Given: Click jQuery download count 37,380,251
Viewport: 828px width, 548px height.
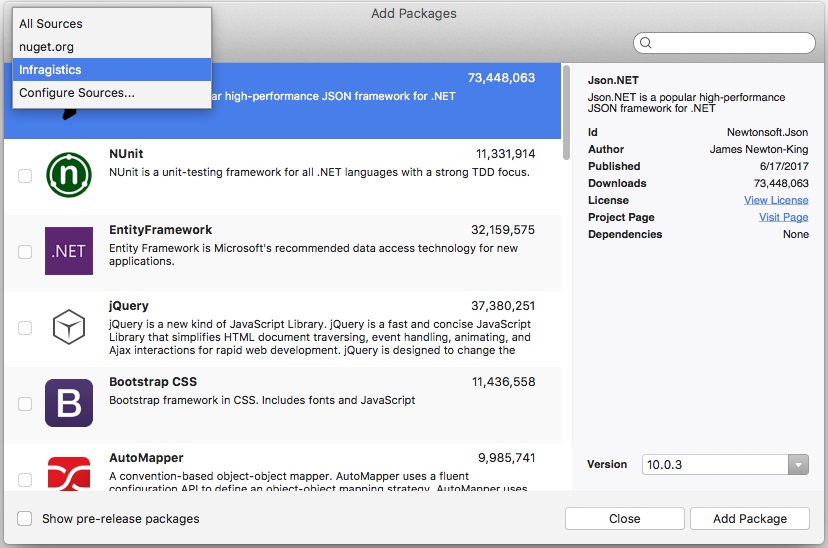Looking at the screenshot, I should (x=503, y=306).
